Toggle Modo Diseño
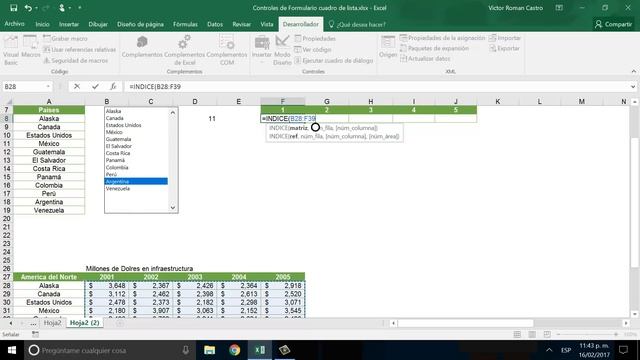 [282, 50]
